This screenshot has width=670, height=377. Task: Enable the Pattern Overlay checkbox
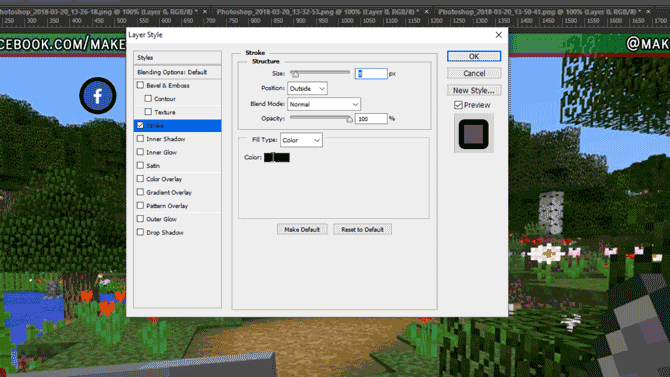[140, 205]
